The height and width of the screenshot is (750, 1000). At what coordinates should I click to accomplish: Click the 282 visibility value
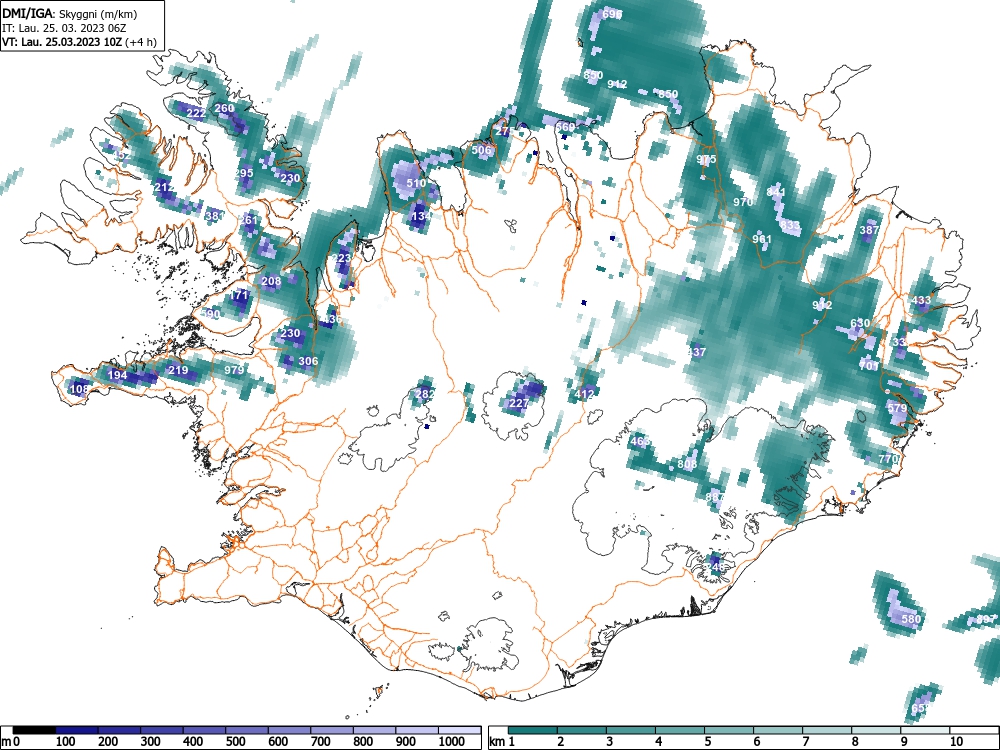425,393
